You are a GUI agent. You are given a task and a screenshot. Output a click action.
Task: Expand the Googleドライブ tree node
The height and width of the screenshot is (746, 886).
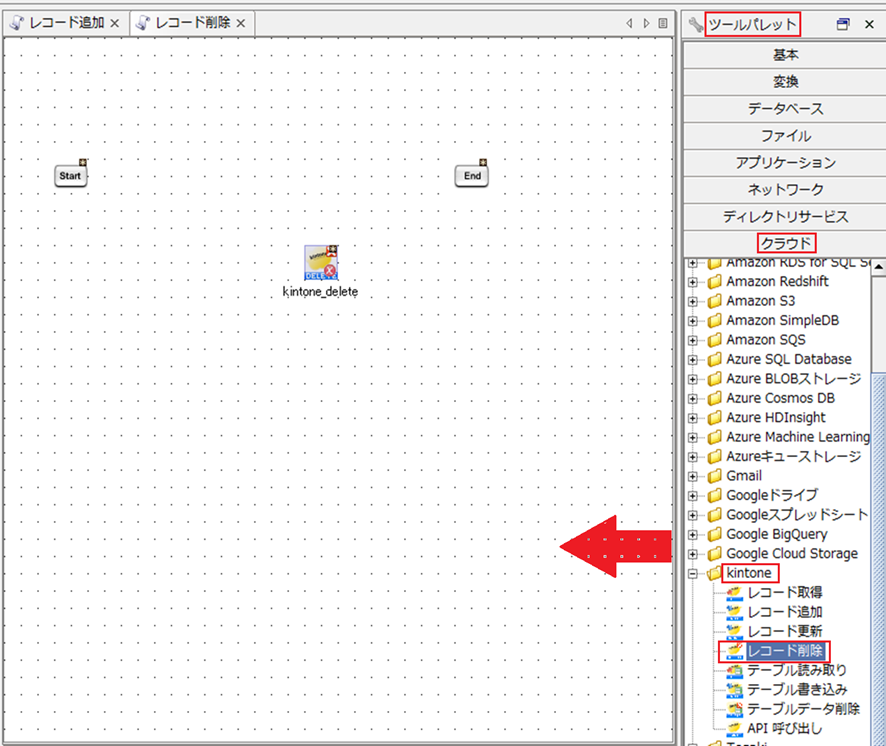point(693,496)
